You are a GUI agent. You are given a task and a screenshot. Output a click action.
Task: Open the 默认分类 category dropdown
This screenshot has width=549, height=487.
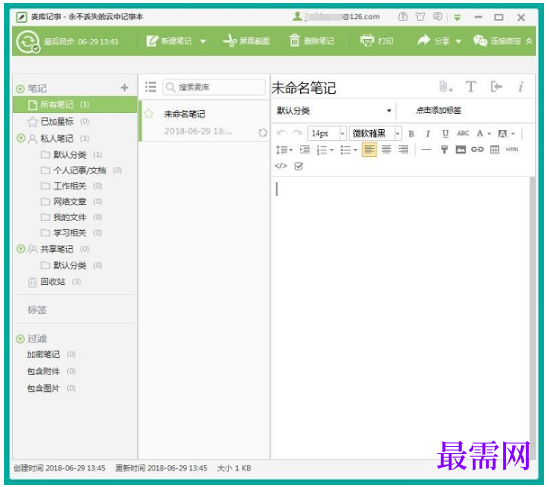pos(334,111)
